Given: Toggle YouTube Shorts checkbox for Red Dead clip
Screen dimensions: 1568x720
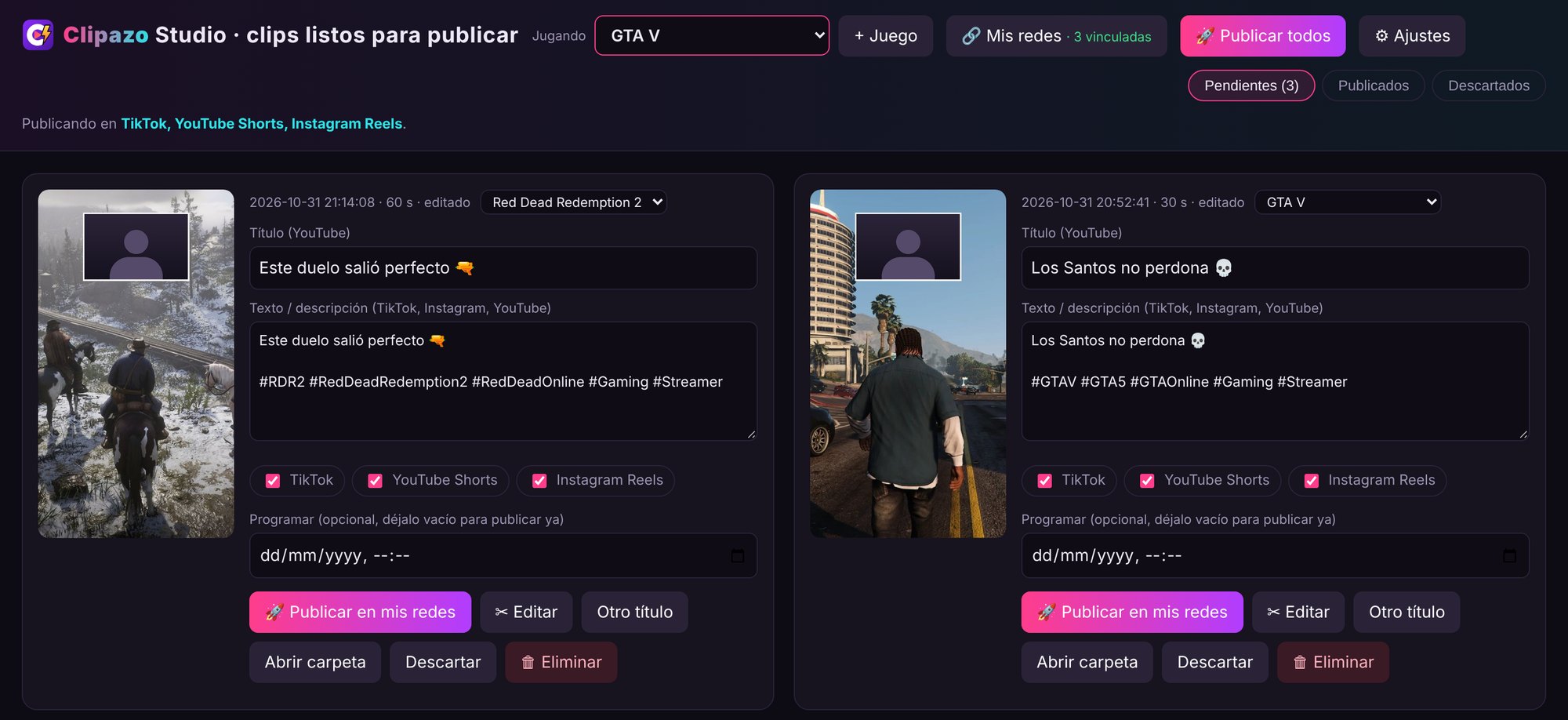Looking at the screenshot, I should [376, 481].
